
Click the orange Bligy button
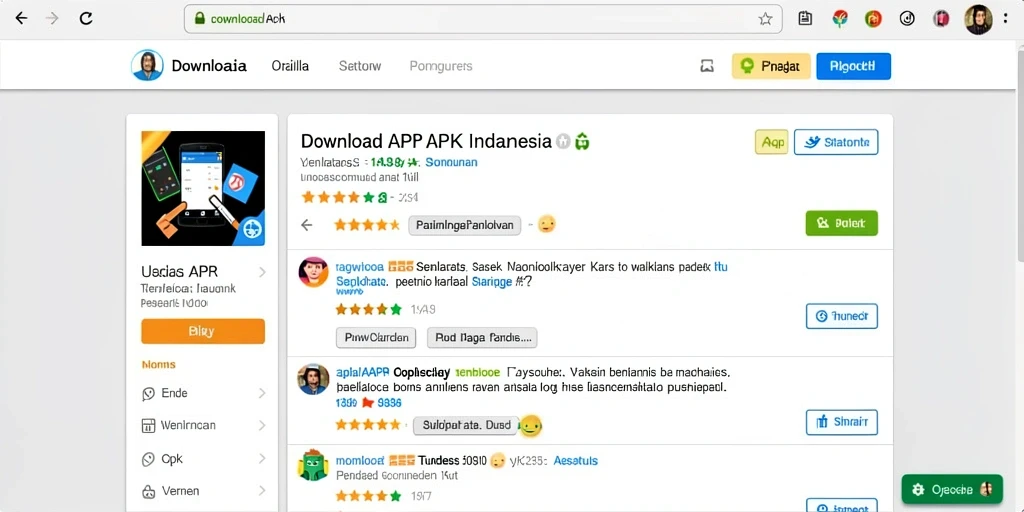[x=203, y=331]
